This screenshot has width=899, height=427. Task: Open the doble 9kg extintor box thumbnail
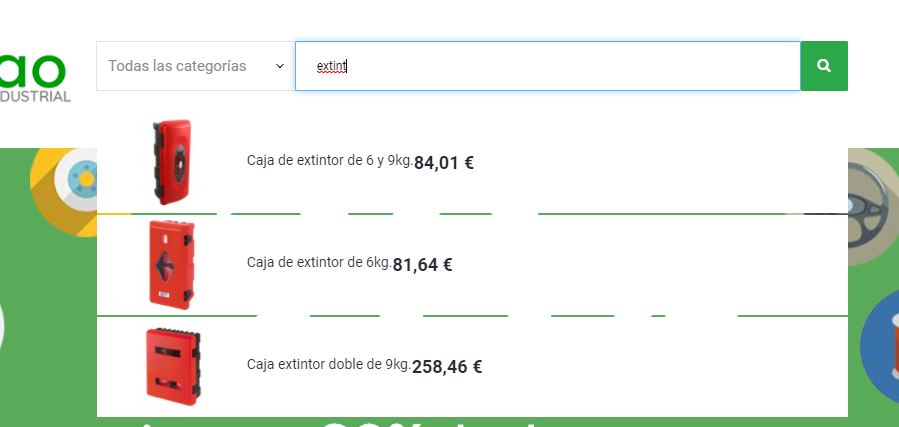pos(170,365)
